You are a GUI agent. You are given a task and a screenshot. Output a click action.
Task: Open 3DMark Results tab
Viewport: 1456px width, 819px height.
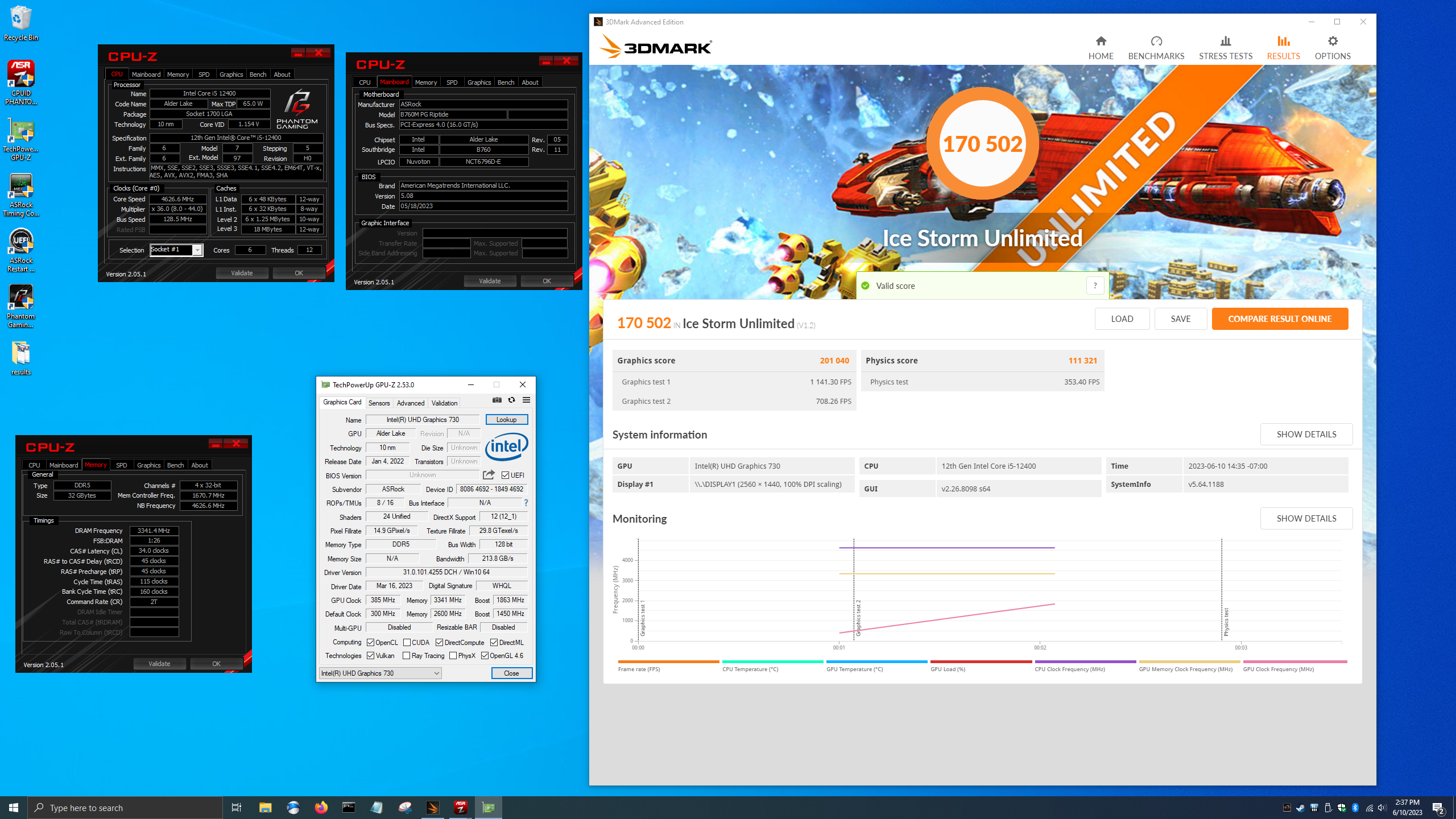pos(1283,48)
